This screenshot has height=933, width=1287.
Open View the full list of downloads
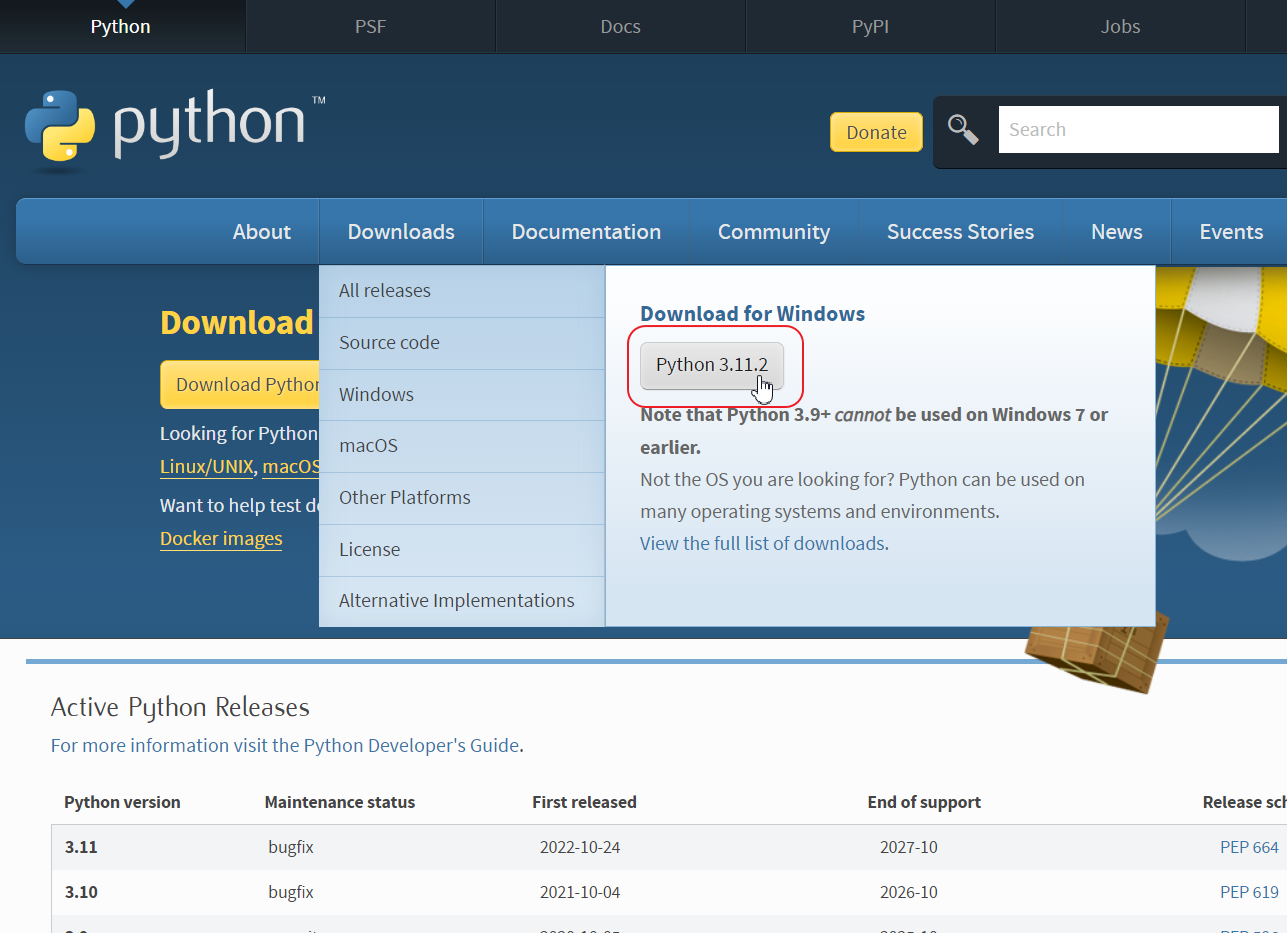tap(762, 543)
